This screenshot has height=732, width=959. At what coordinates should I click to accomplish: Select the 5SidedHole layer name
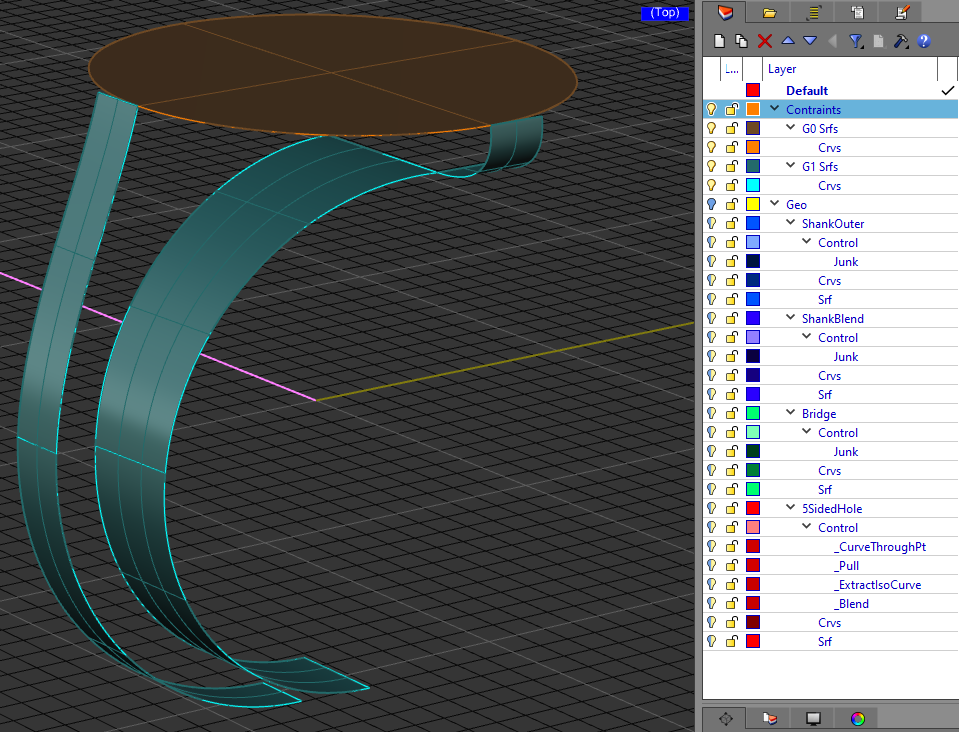coord(832,509)
